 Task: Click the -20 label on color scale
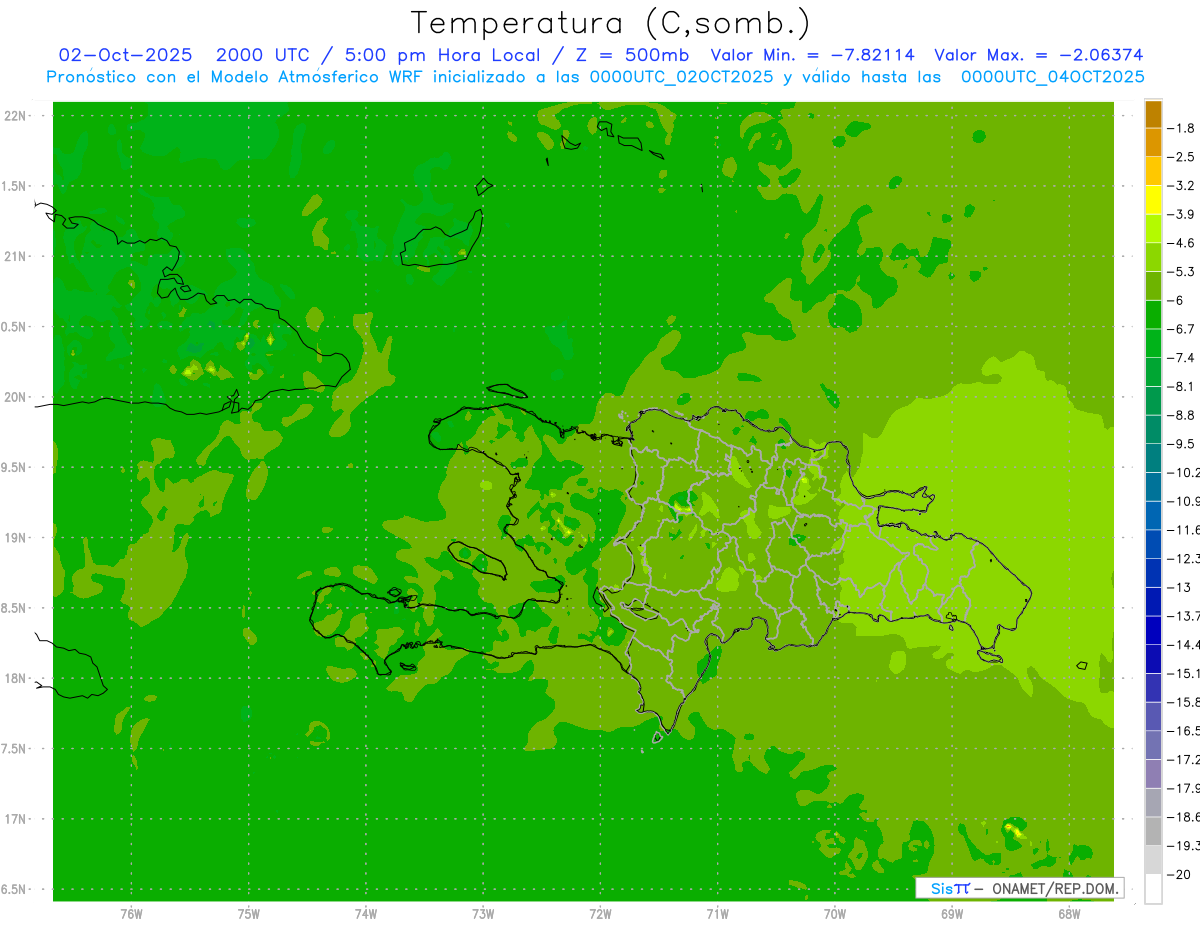(1180, 874)
